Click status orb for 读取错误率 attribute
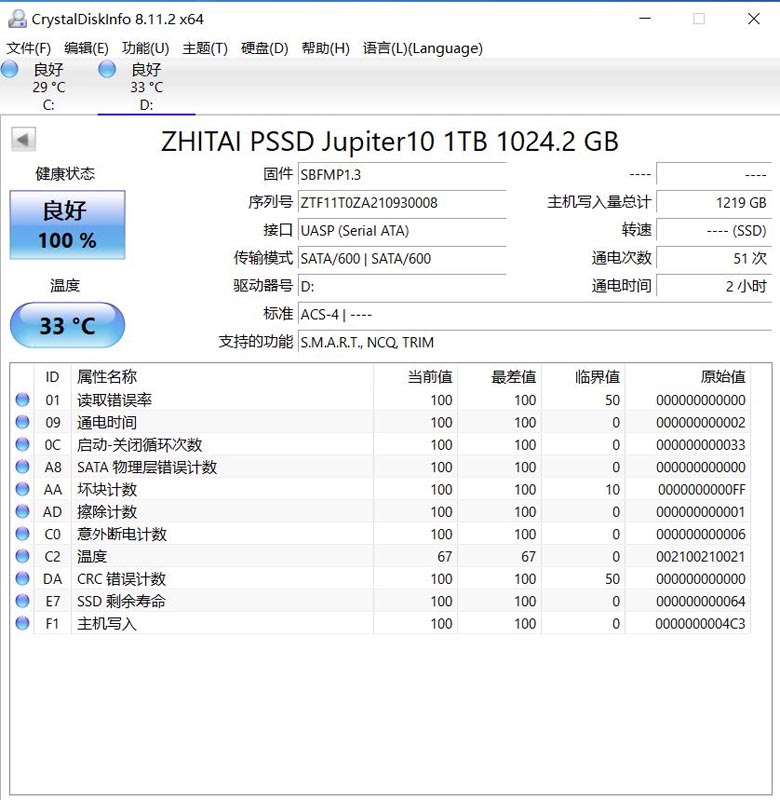 point(23,400)
